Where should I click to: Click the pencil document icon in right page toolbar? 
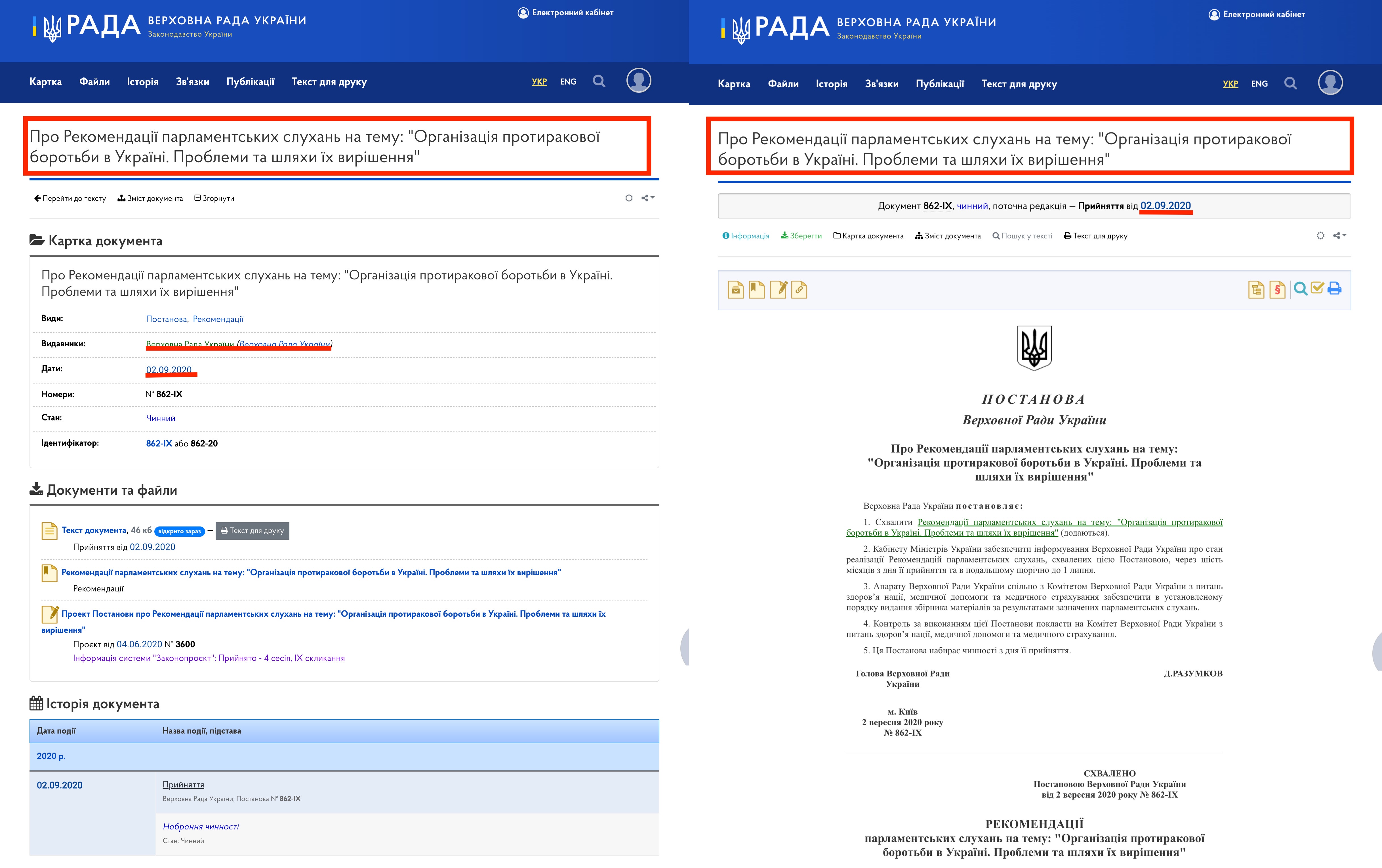coord(778,290)
